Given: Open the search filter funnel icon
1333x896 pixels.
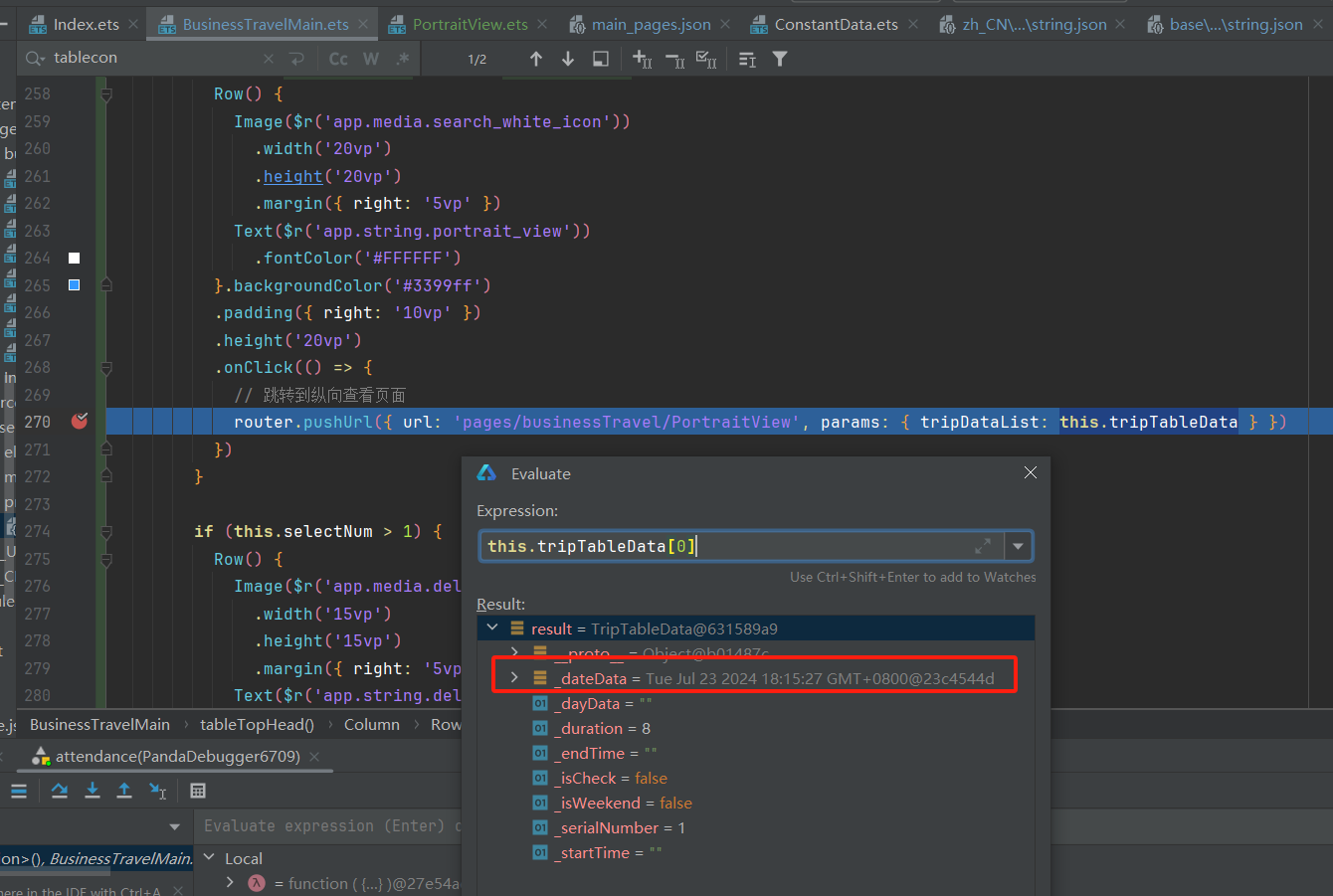Looking at the screenshot, I should (x=780, y=60).
